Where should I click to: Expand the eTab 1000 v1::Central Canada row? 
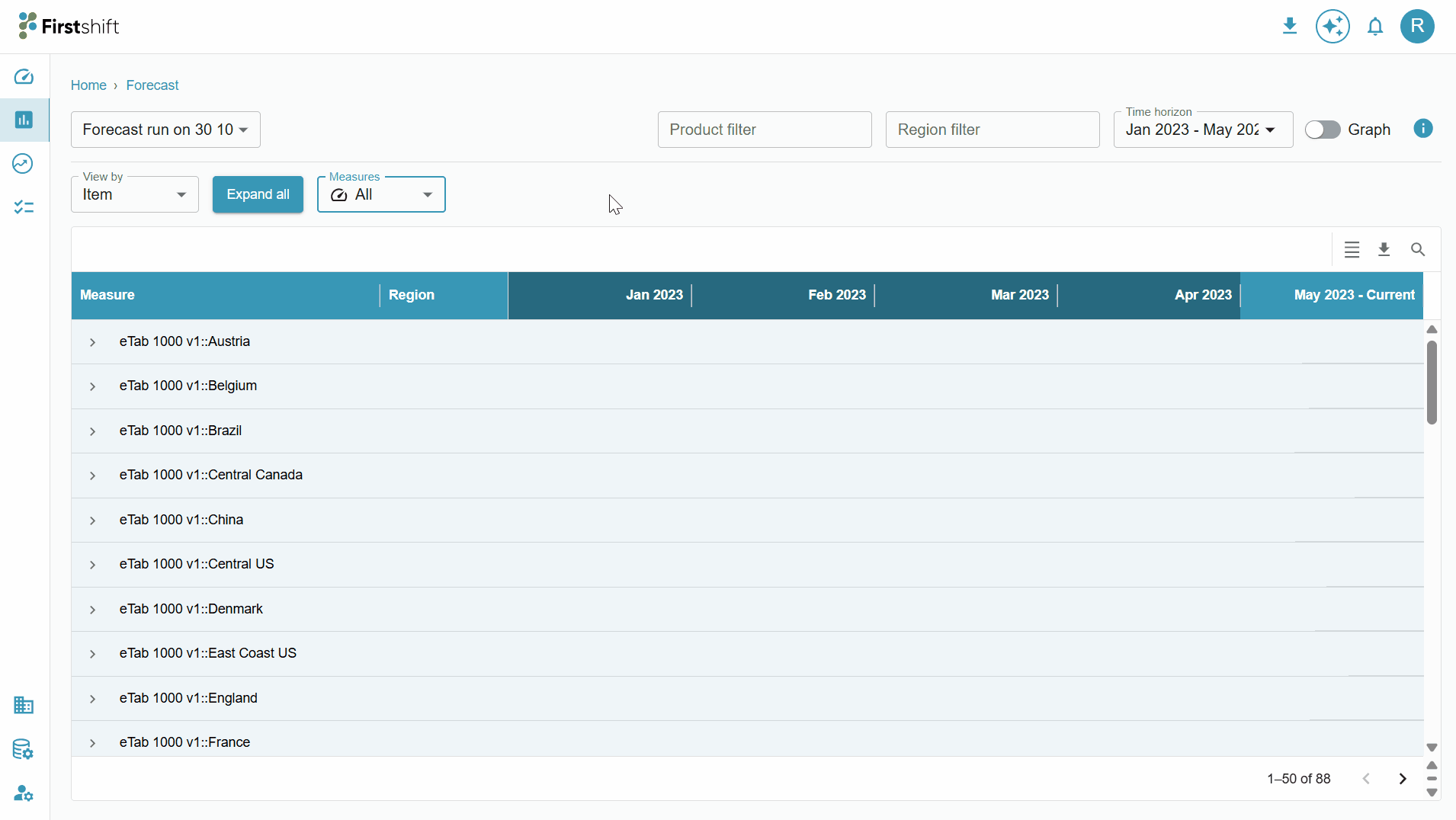pos(92,476)
